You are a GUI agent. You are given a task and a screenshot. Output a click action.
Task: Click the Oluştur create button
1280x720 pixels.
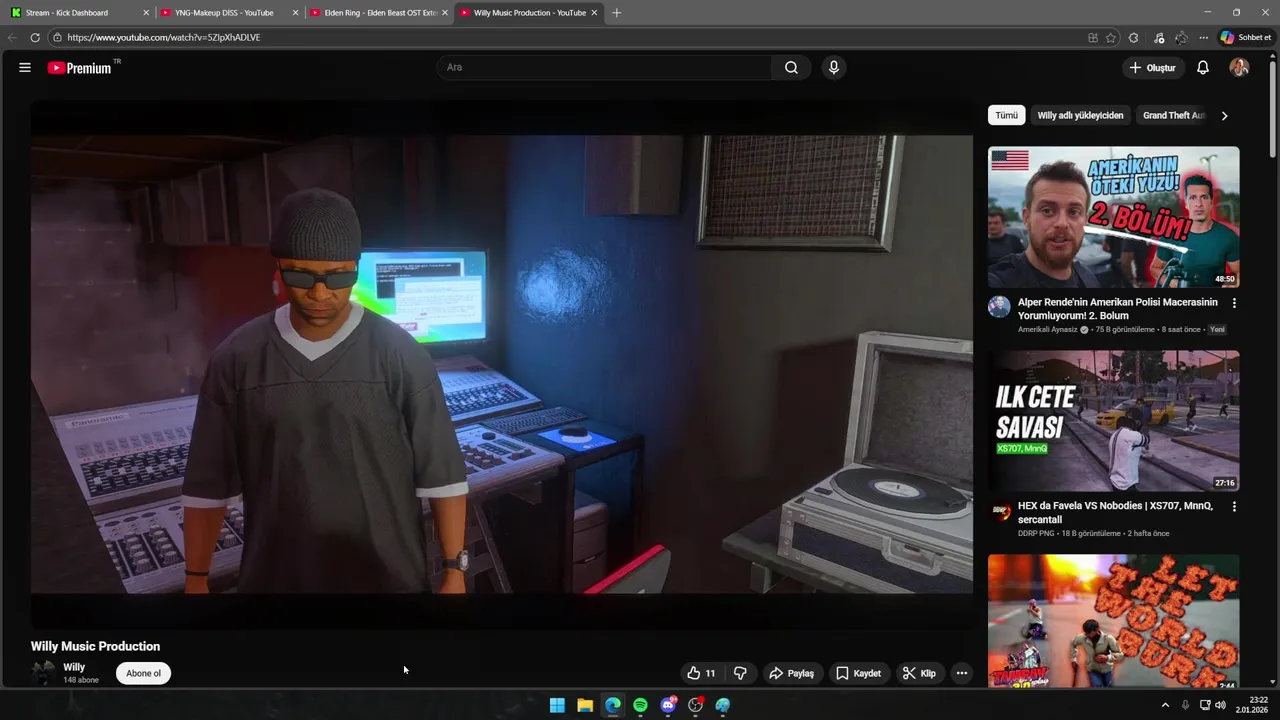[x=1153, y=68]
